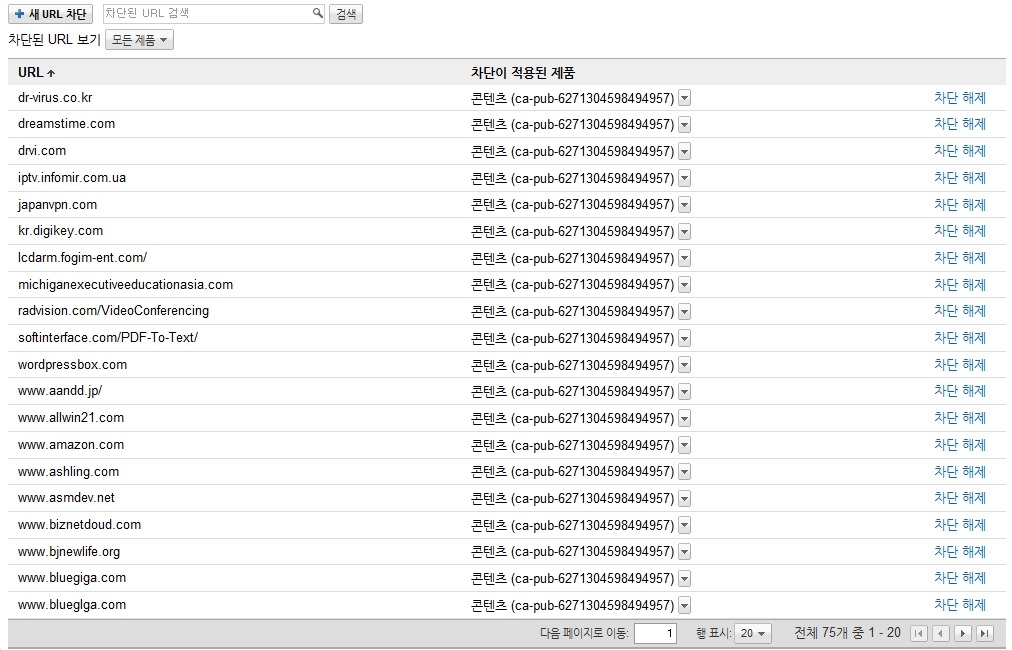Expand product dropdown for wordpressbox.com

click(685, 365)
